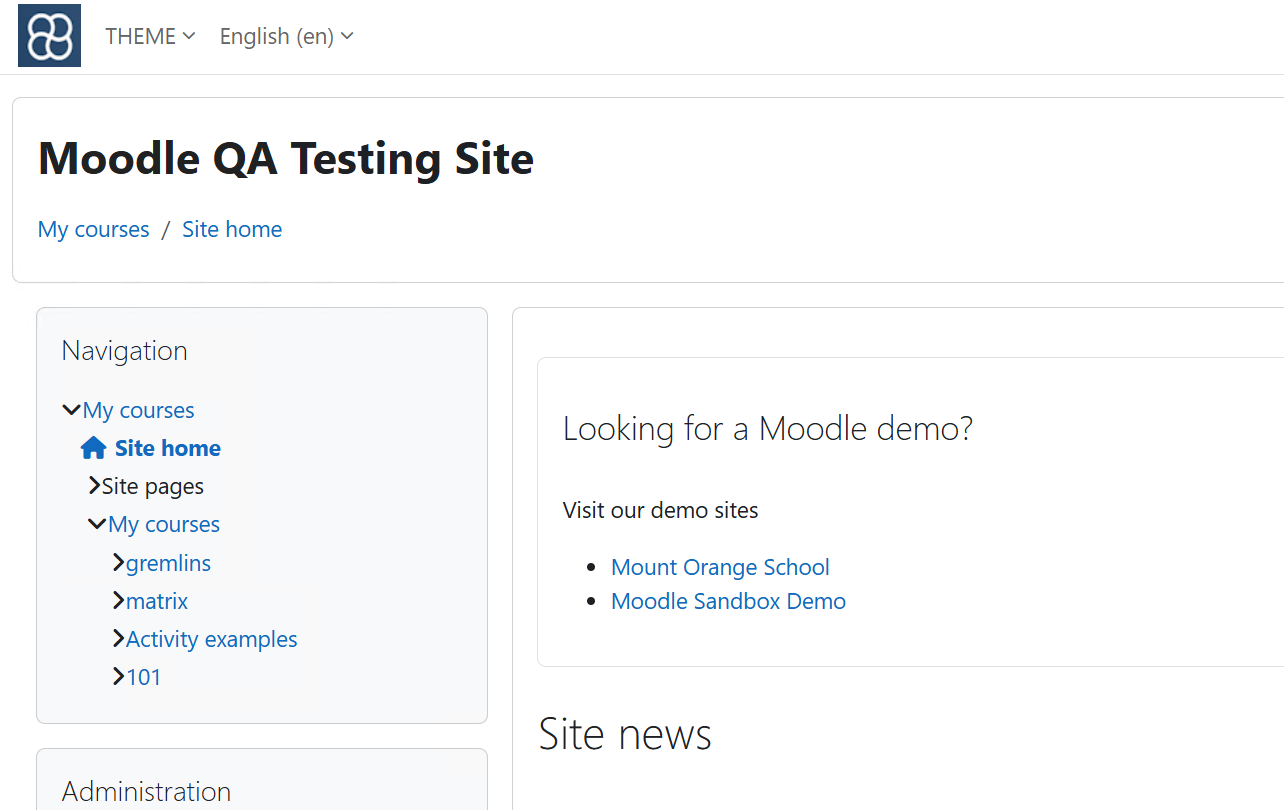Select Site home in Navigation block
This screenshot has width=1284, height=810.
pos(168,448)
